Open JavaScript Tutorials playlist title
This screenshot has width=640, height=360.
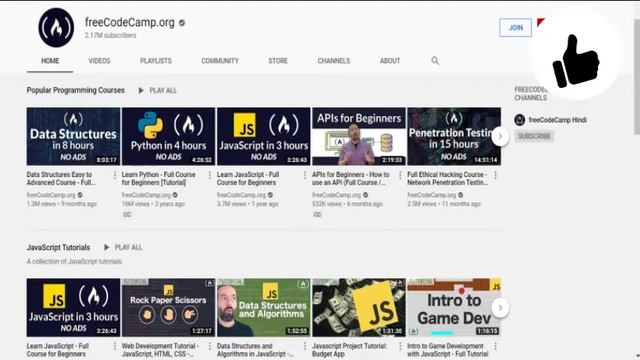(58, 247)
